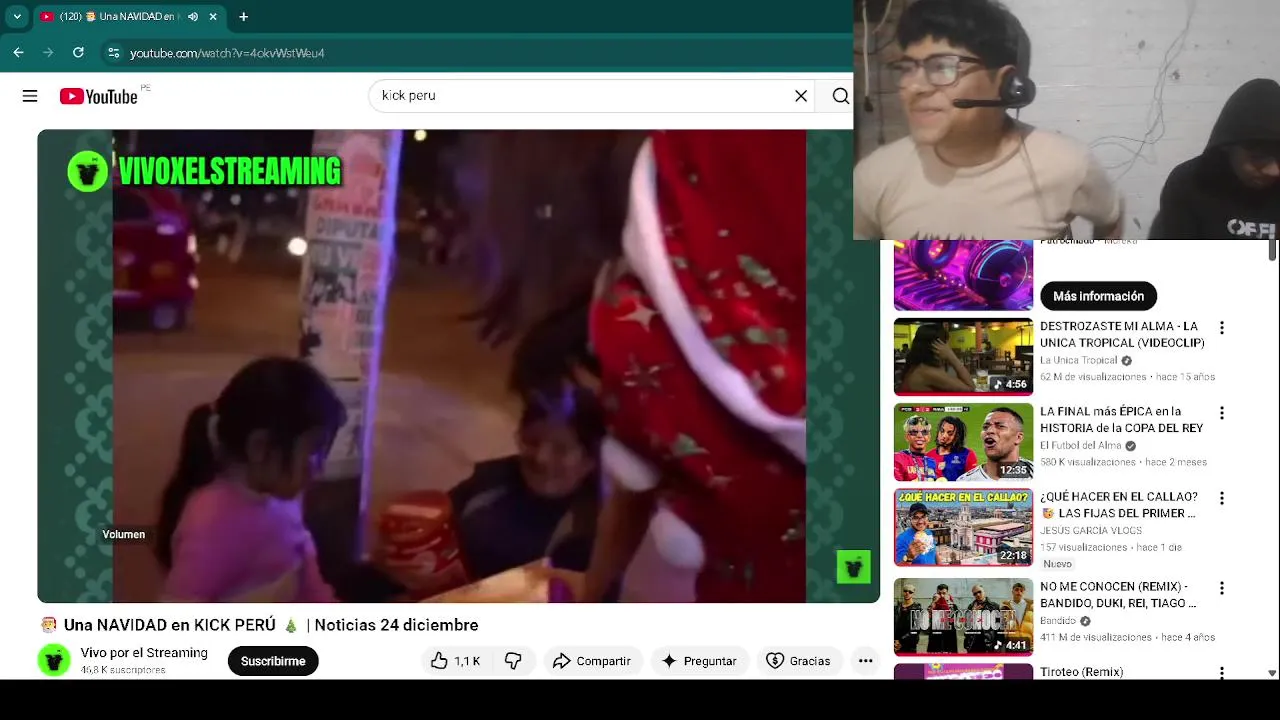Click the sponsored headphones ad thumbnail
This screenshot has width=1280, height=720.
[x=963, y=275]
